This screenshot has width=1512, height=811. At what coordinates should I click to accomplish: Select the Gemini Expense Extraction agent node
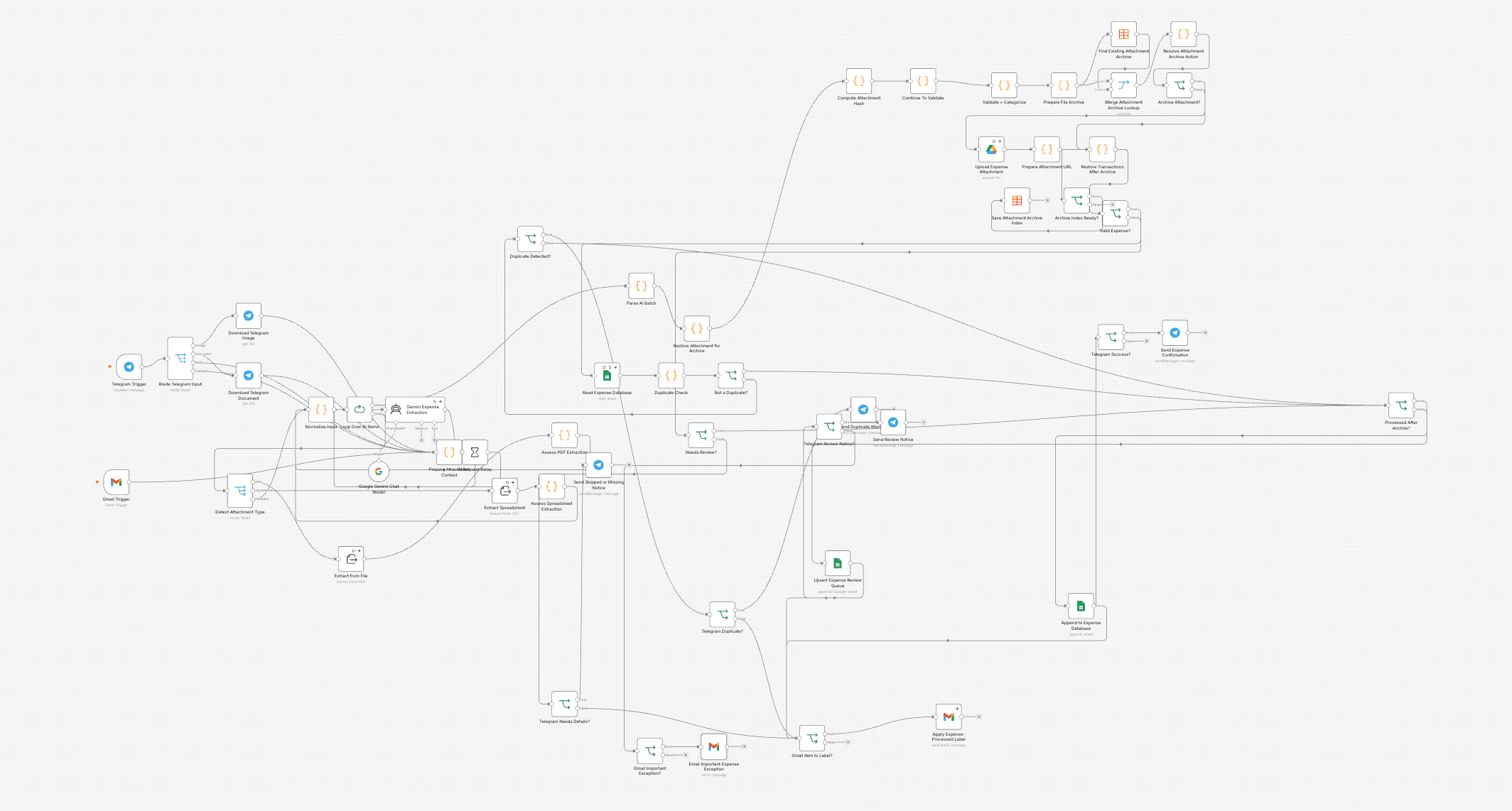[x=415, y=410]
